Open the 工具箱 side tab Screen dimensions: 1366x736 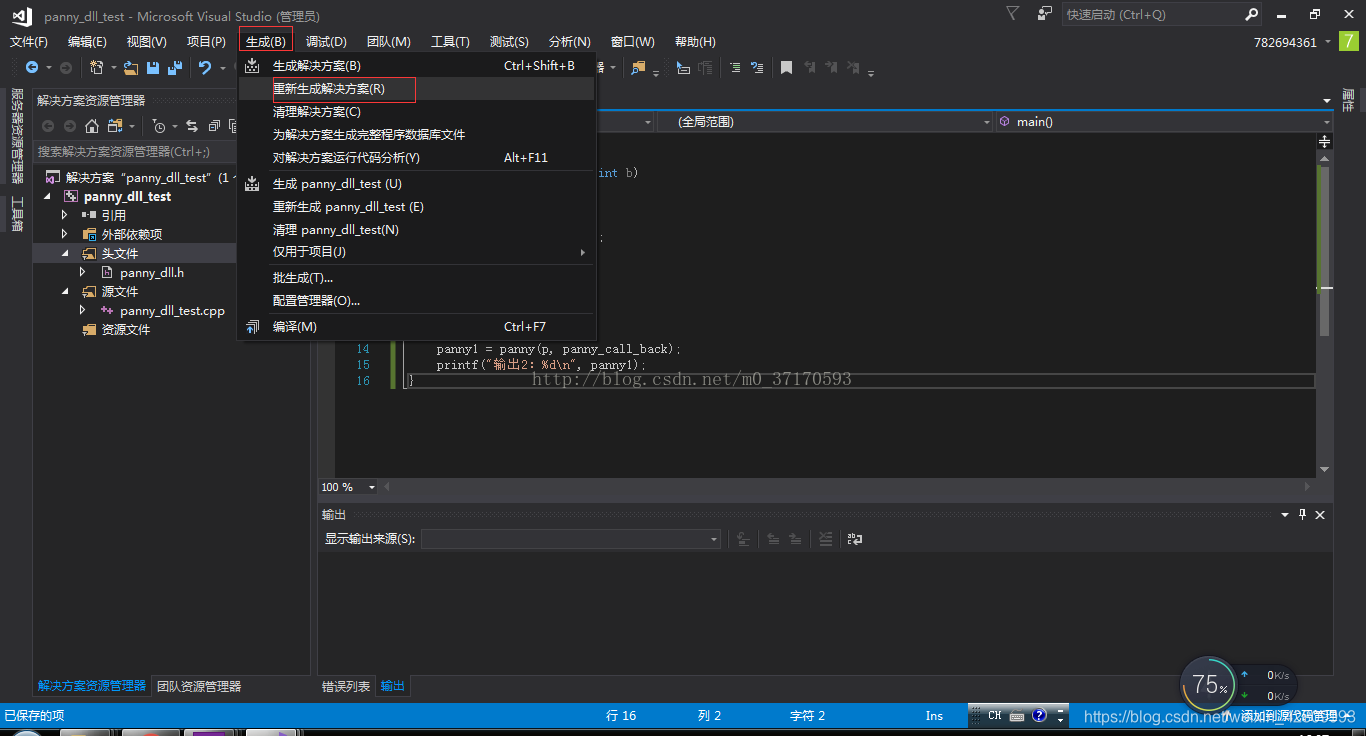point(17,215)
